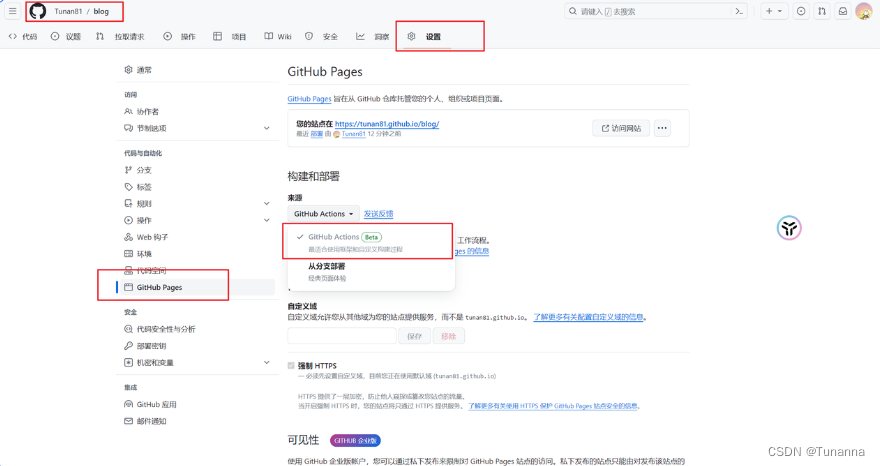Toggle the 强制 HTTPS checkbox
Viewport: 880px width, 466px height.
291,366
